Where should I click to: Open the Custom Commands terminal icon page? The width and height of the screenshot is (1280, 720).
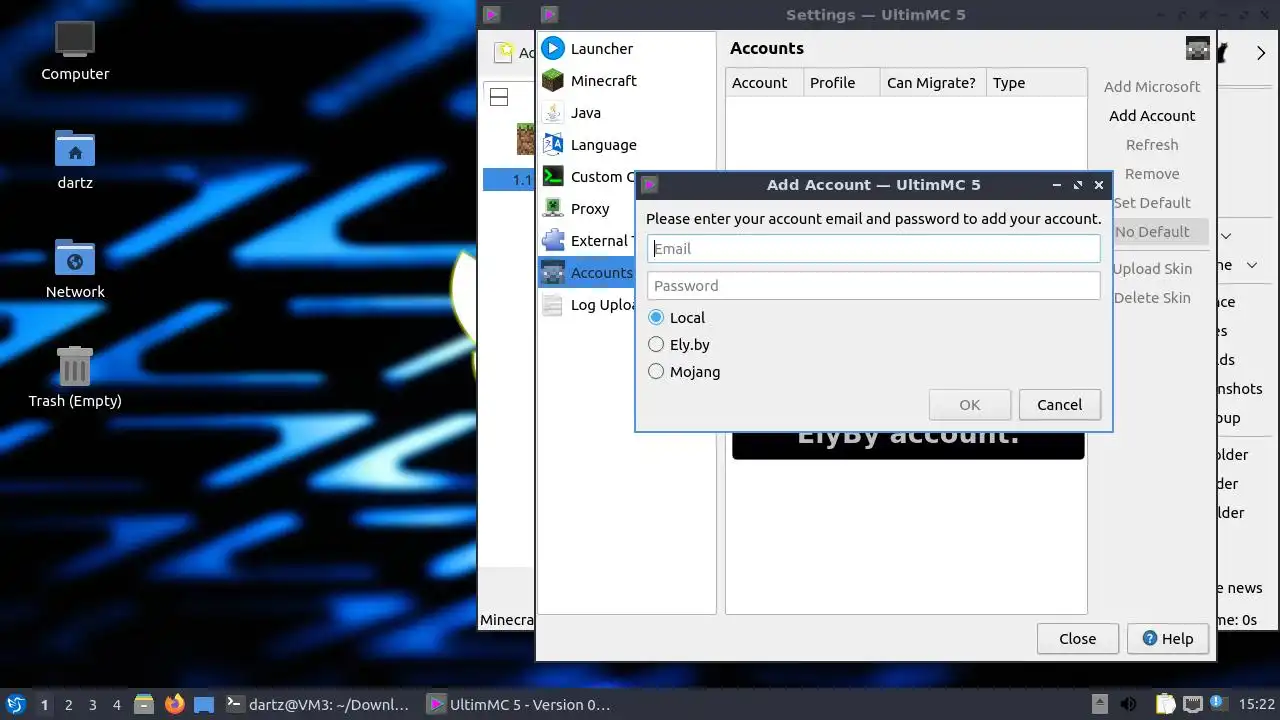point(552,176)
